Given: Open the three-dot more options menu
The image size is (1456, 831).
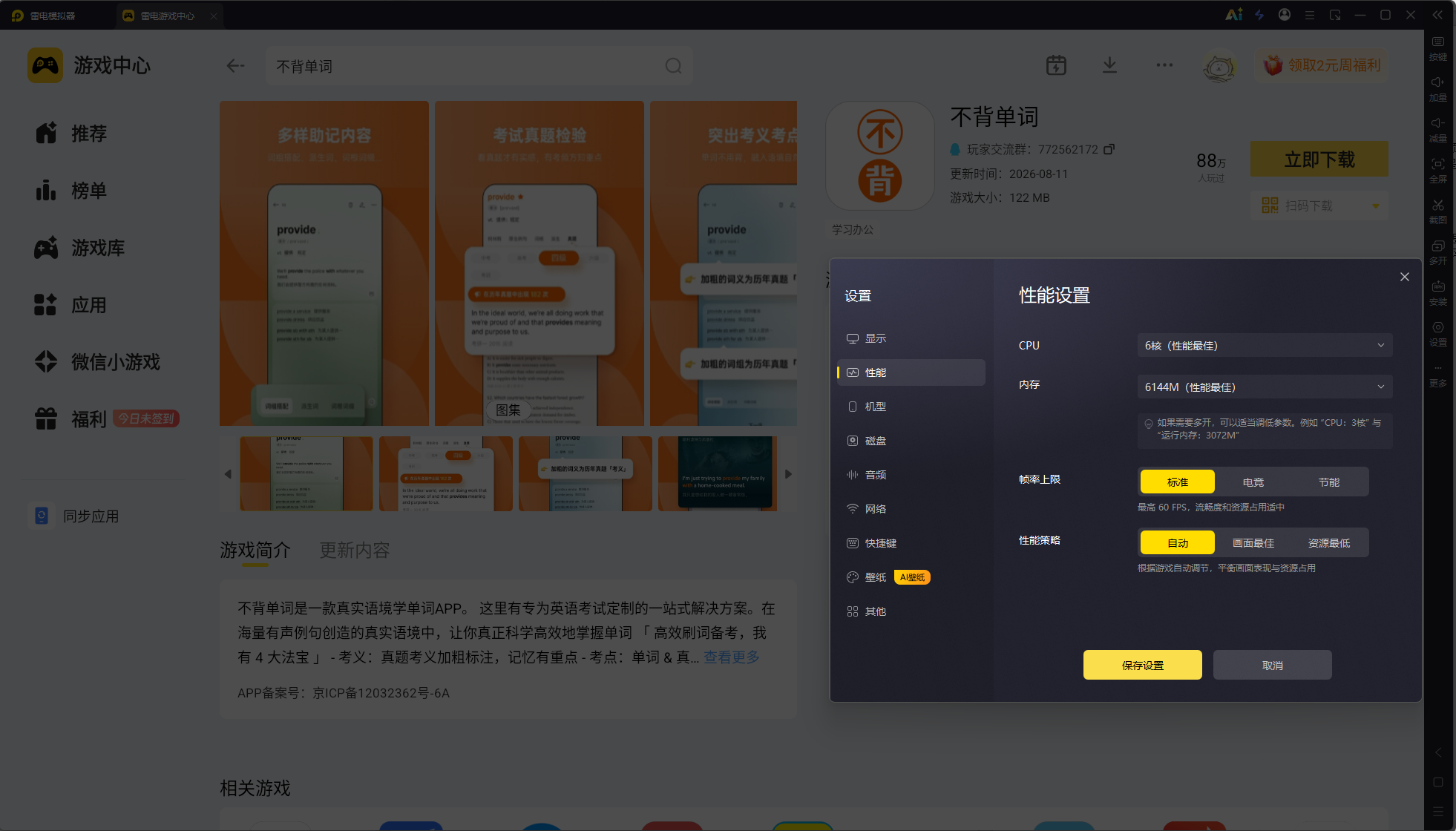Looking at the screenshot, I should (1164, 65).
